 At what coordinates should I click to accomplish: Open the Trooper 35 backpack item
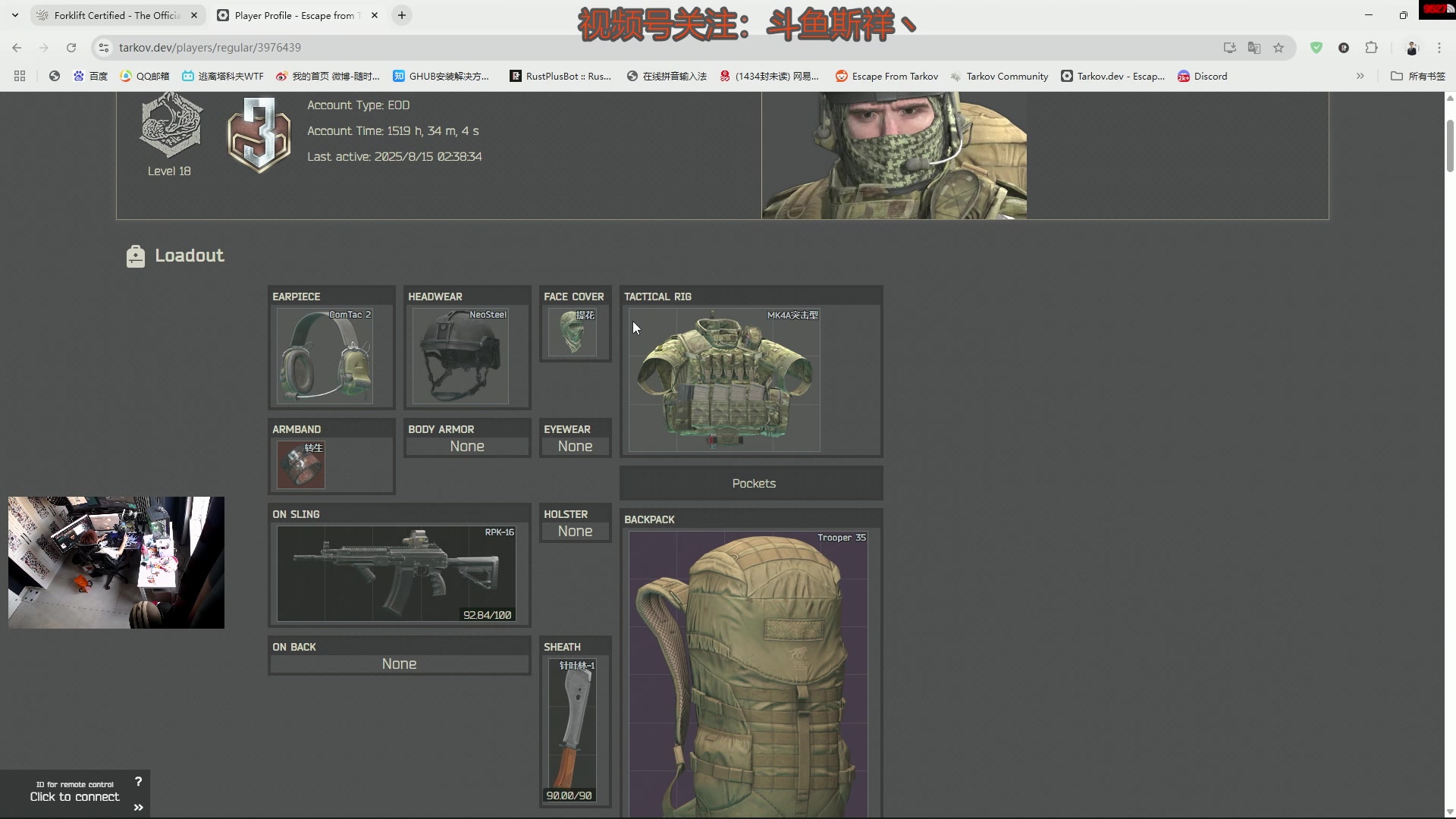[x=748, y=673]
